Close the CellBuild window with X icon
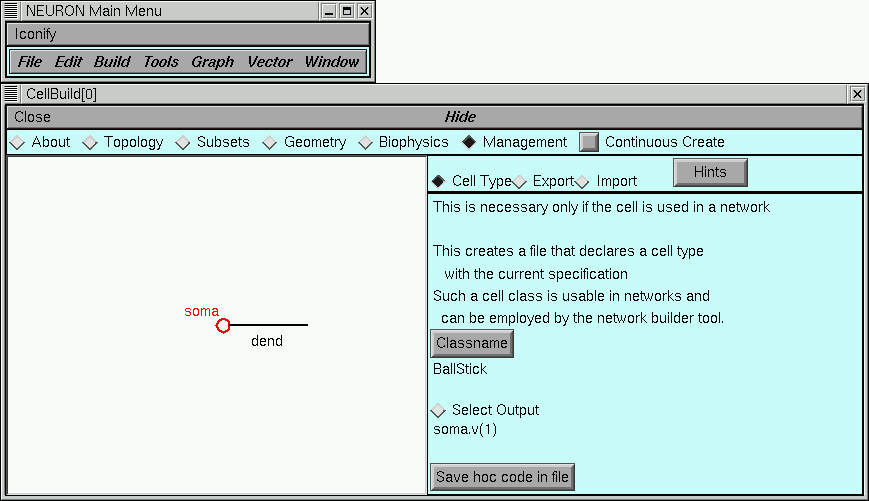This screenshot has height=501, width=869. pos(857,94)
